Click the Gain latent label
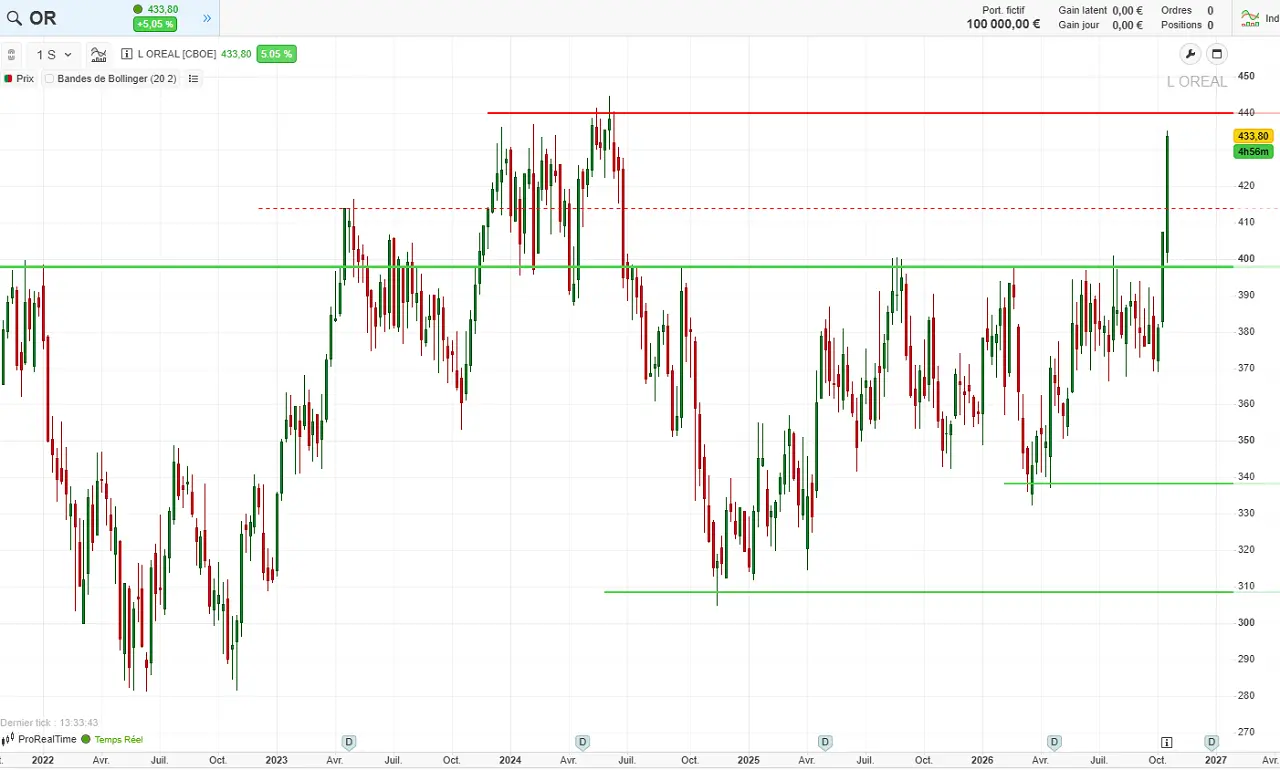The width and height of the screenshot is (1280, 770). pyautogui.click(x=1083, y=10)
